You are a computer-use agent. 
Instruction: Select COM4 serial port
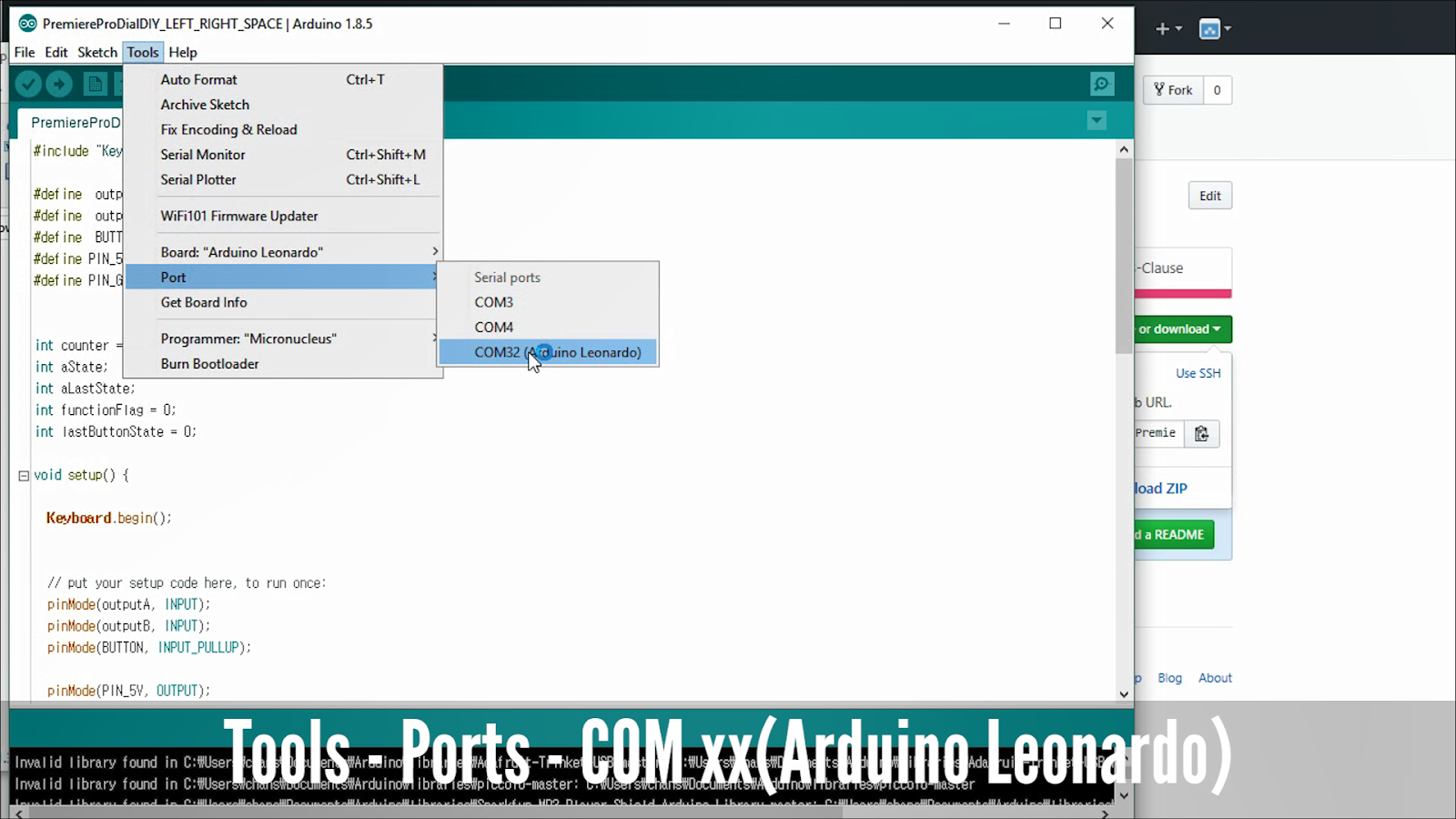[548, 328]
